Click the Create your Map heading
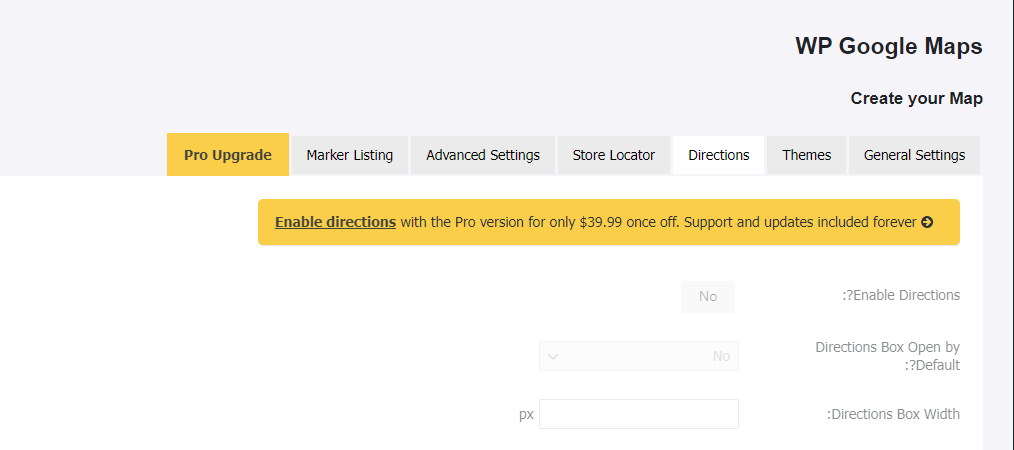Image resolution: width=1014 pixels, height=450 pixels. [x=916, y=98]
